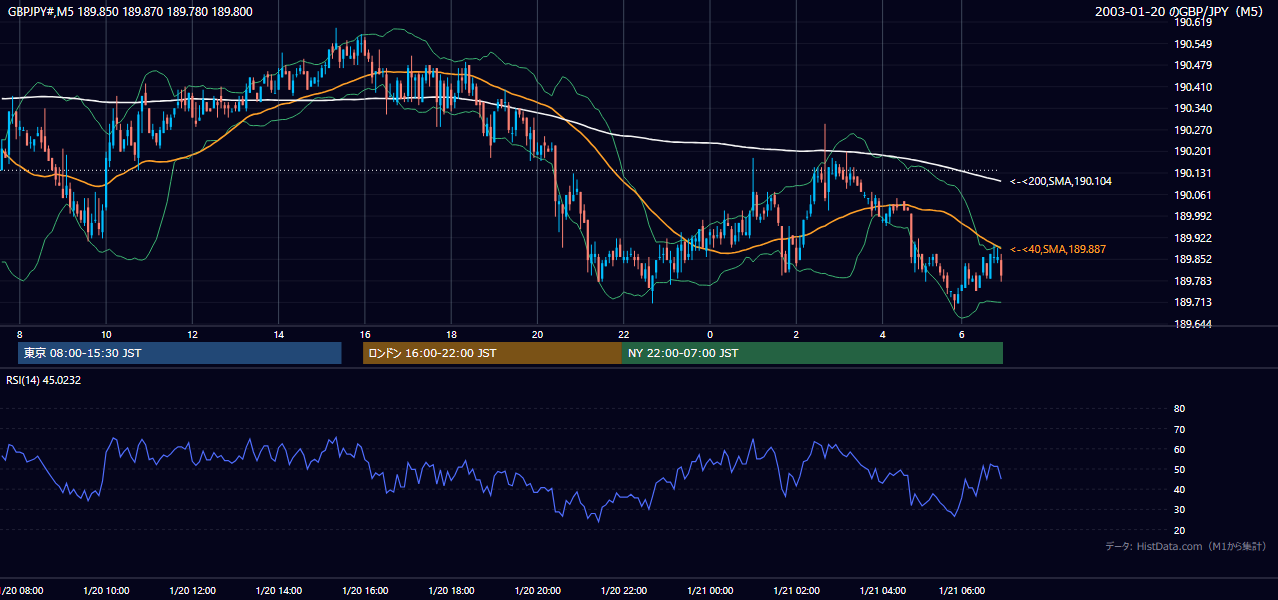The height and width of the screenshot is (600, 1278).
Task: Click RSI axis level 20
Action: [1180, 530]
